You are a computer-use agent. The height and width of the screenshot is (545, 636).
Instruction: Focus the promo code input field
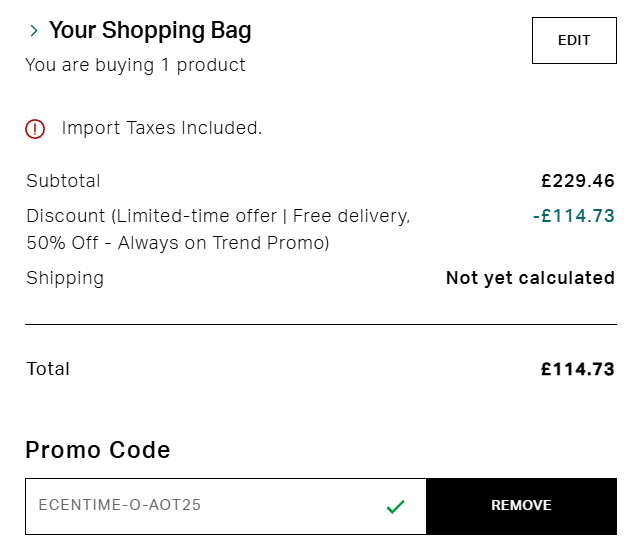pyautogui.click(x=200, y=506)
